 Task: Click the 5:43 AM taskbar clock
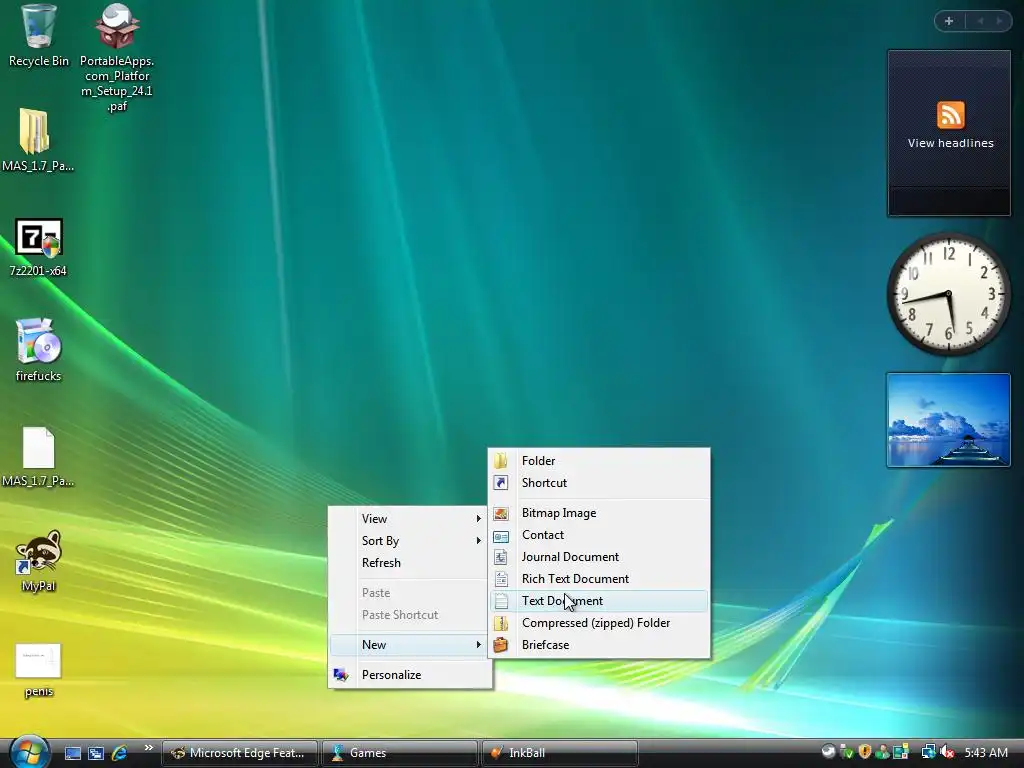986,753
